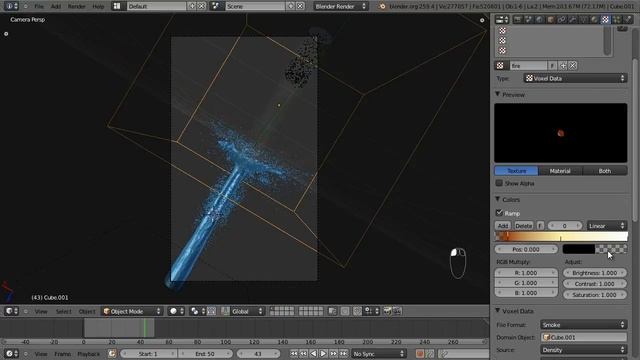Viewport: 640px width, 360px height.
Task: Select the third texture slot icon
Action: coord(502,51)
